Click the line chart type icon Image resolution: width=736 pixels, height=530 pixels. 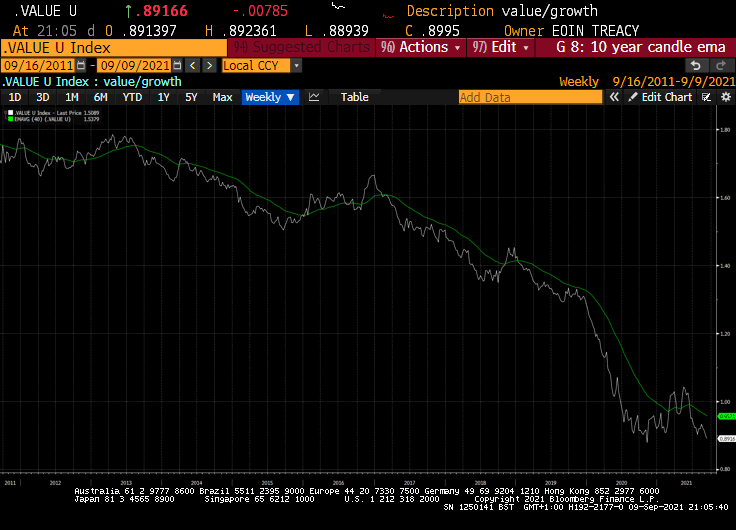coord(314,97)
